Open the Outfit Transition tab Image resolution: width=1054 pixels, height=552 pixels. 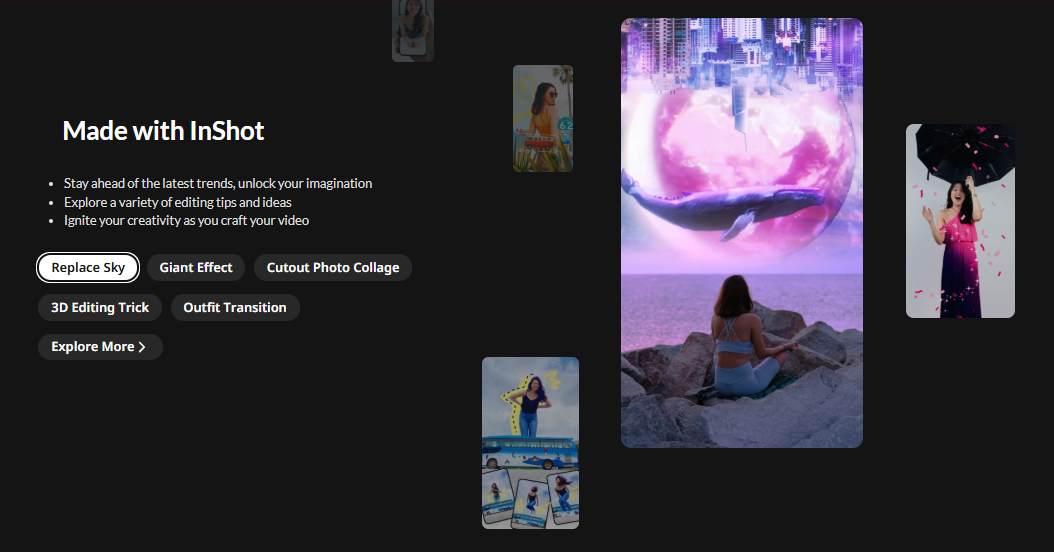point(235,307)
